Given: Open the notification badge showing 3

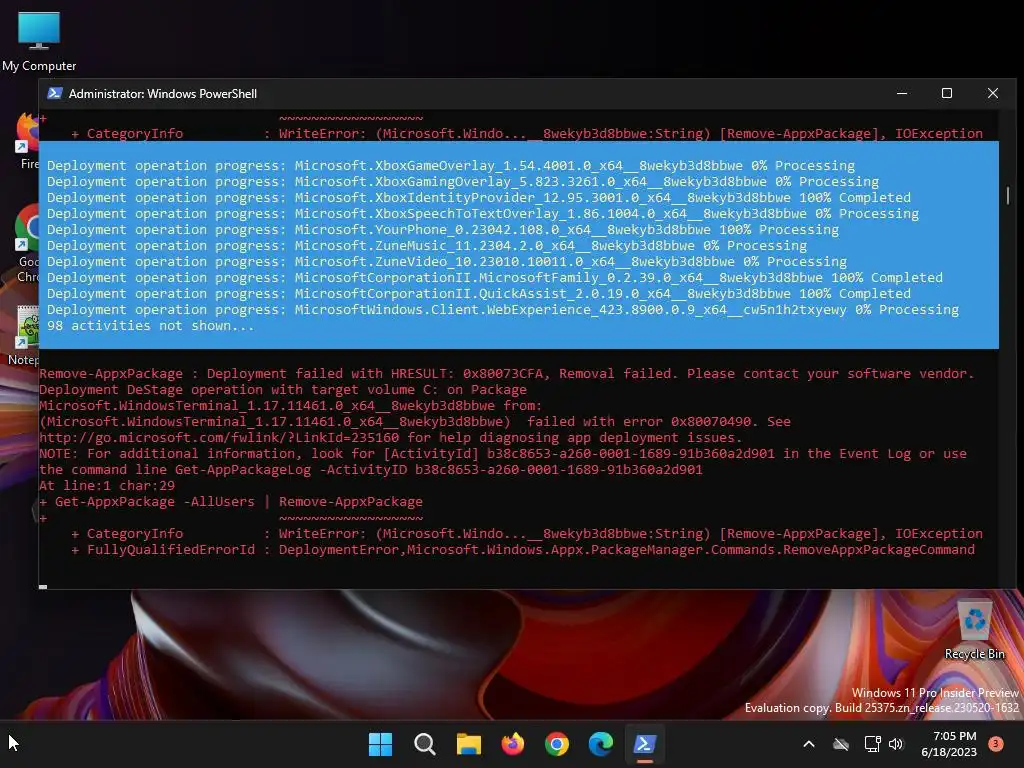Looking at the screenshot, I should tap(996, 743).
